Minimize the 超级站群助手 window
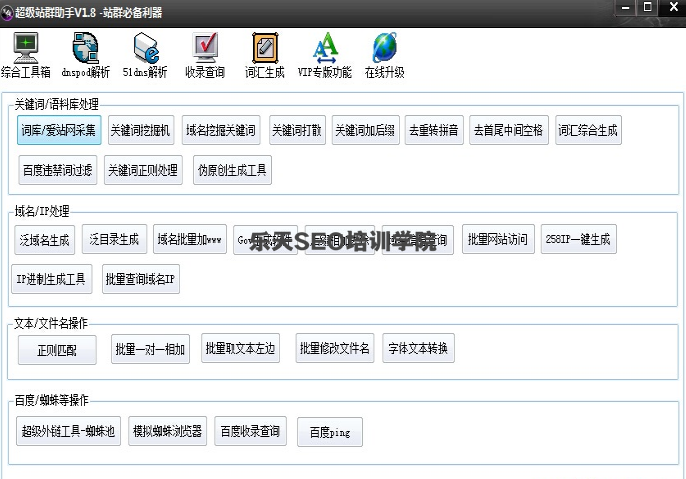Image resolution: width=686 pixels, height=479 pixels. click(x=626, y=7)
